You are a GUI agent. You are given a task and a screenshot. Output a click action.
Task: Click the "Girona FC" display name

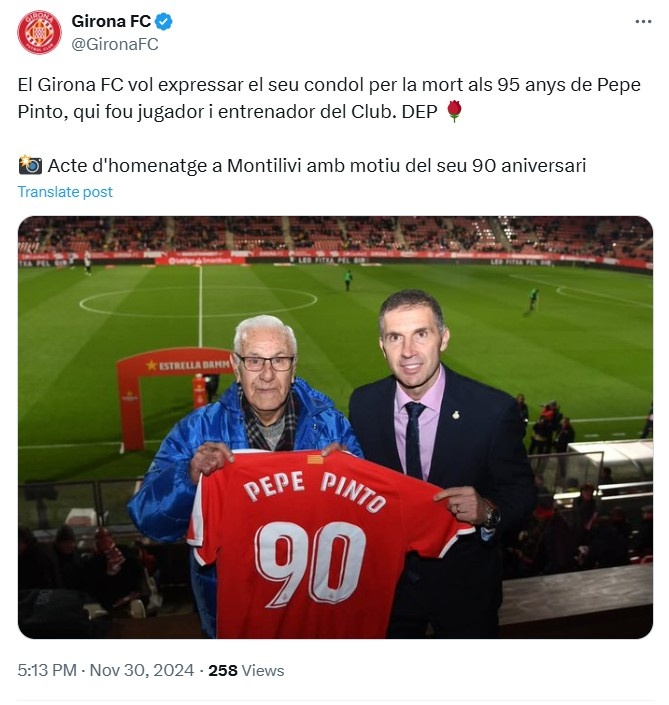(111, 21)
